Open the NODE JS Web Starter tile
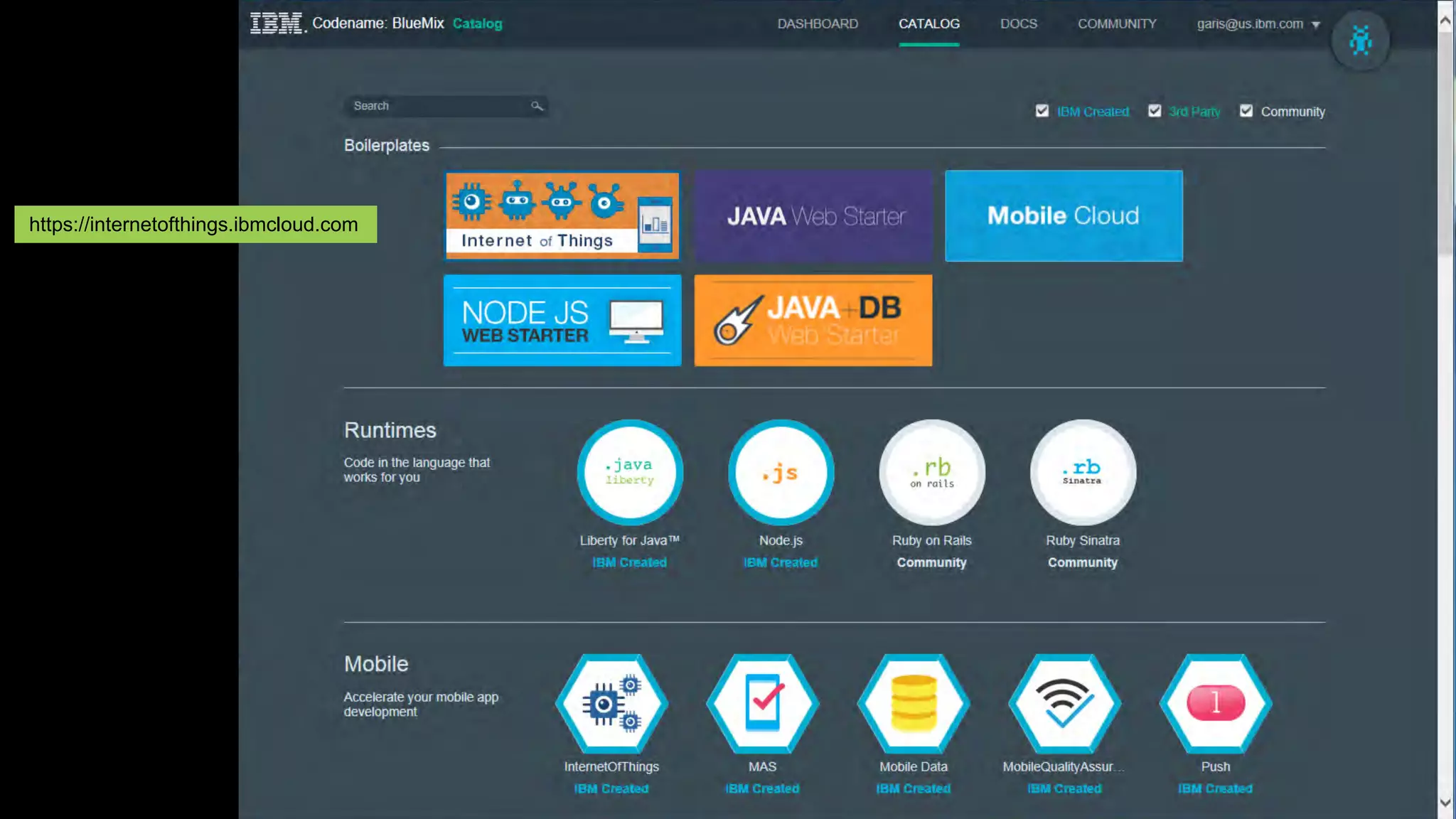The height and width of the screenshot is (819, 1456). point(562,320)
